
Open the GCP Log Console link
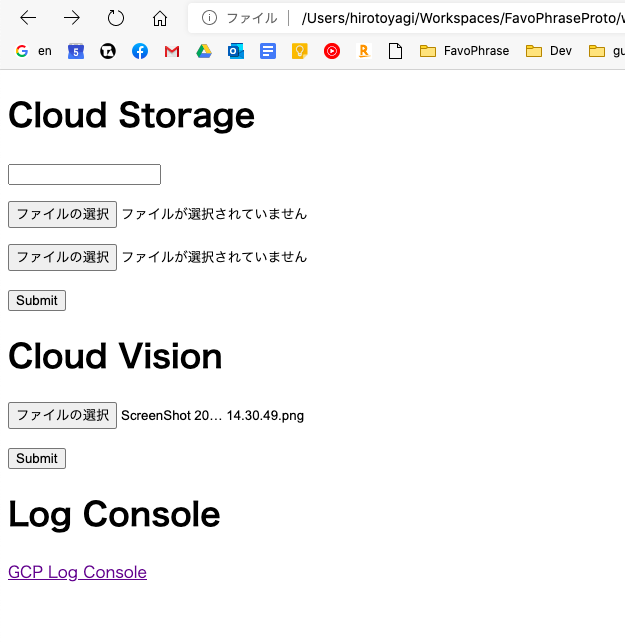coord(77,572)
